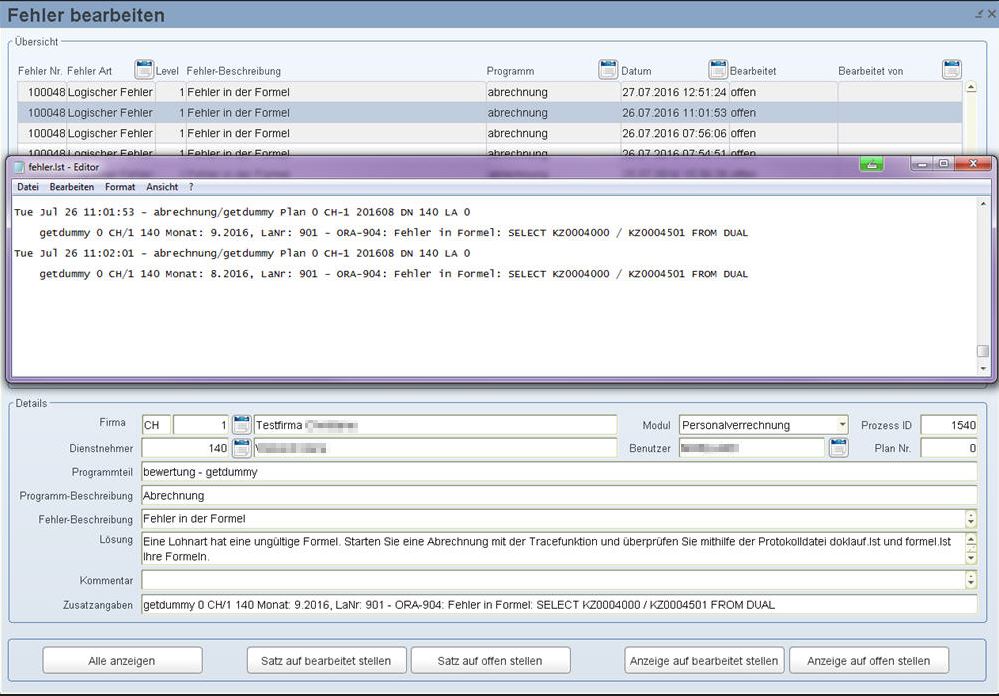Image resolution: width=999 pixels, height=696 pixels.
Task: Select the error row dated 26.07.2016 07:56:06
Action: pos(489,133)
